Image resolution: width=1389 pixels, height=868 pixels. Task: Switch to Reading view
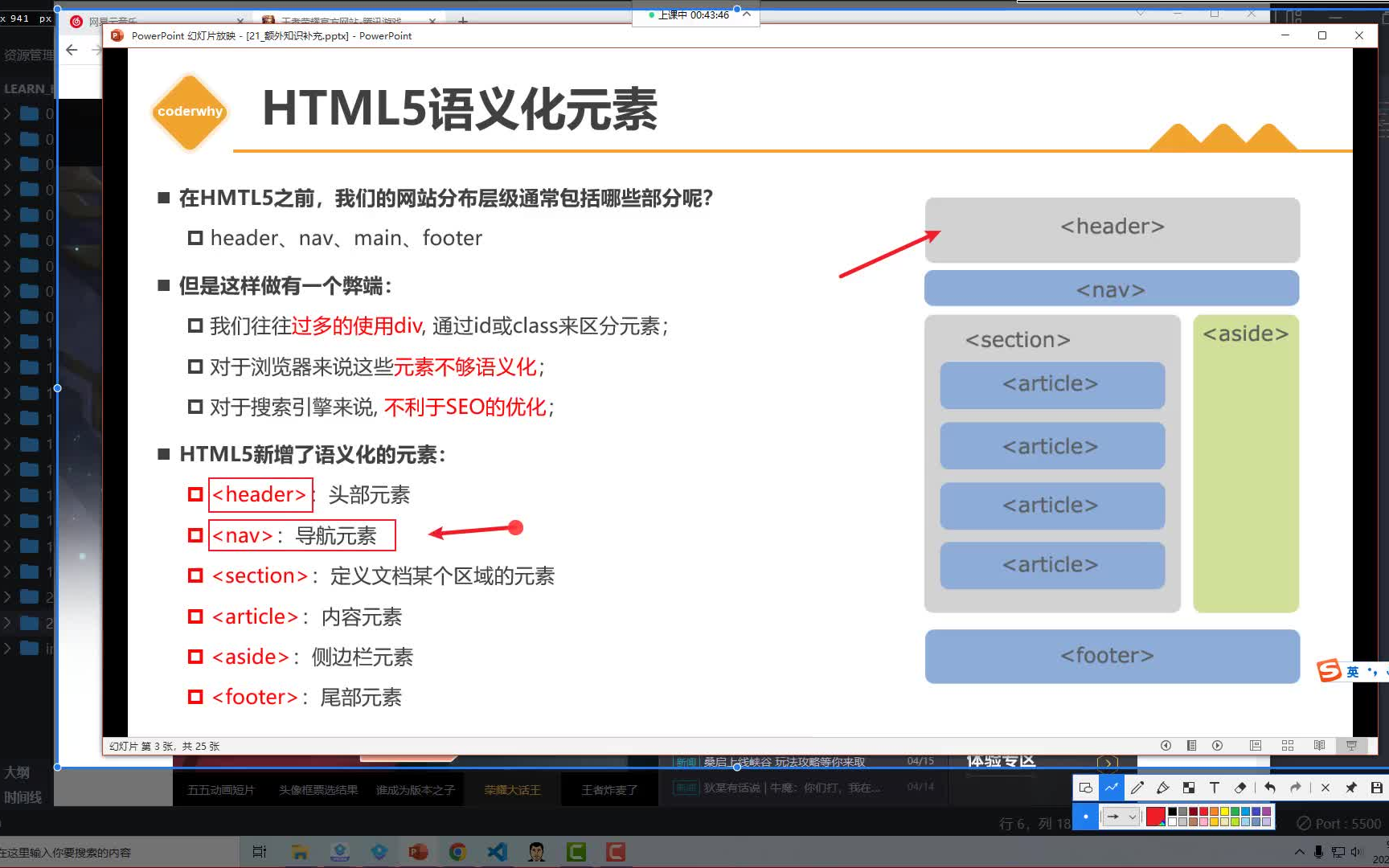point(1319,746)
